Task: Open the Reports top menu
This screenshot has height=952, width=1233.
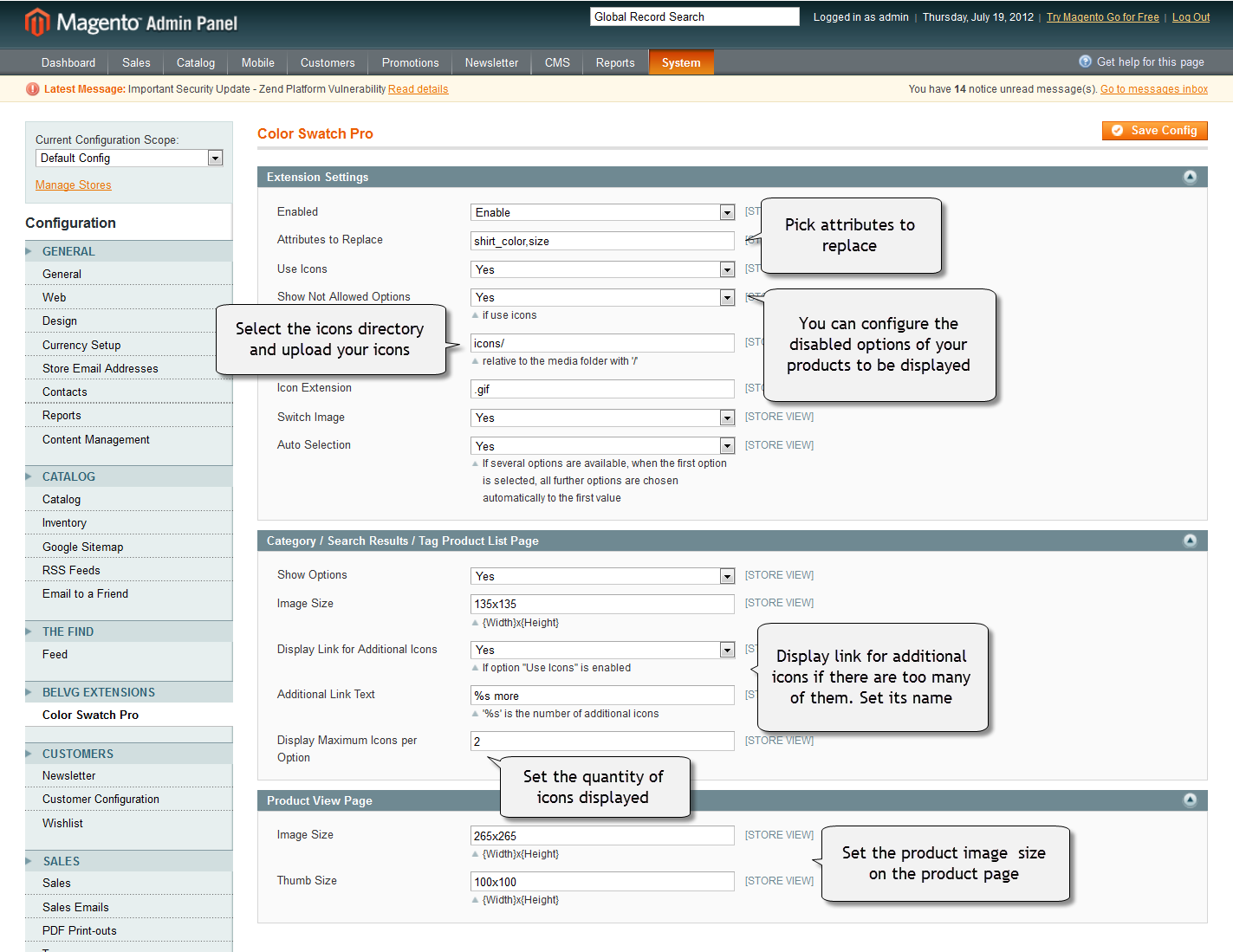Action: point(615,62)
